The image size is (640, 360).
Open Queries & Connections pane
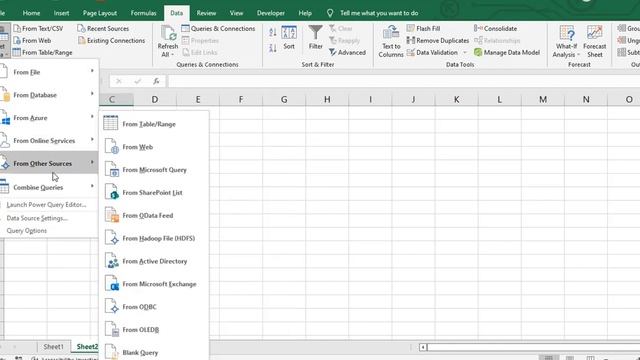(x=218, y=29)
